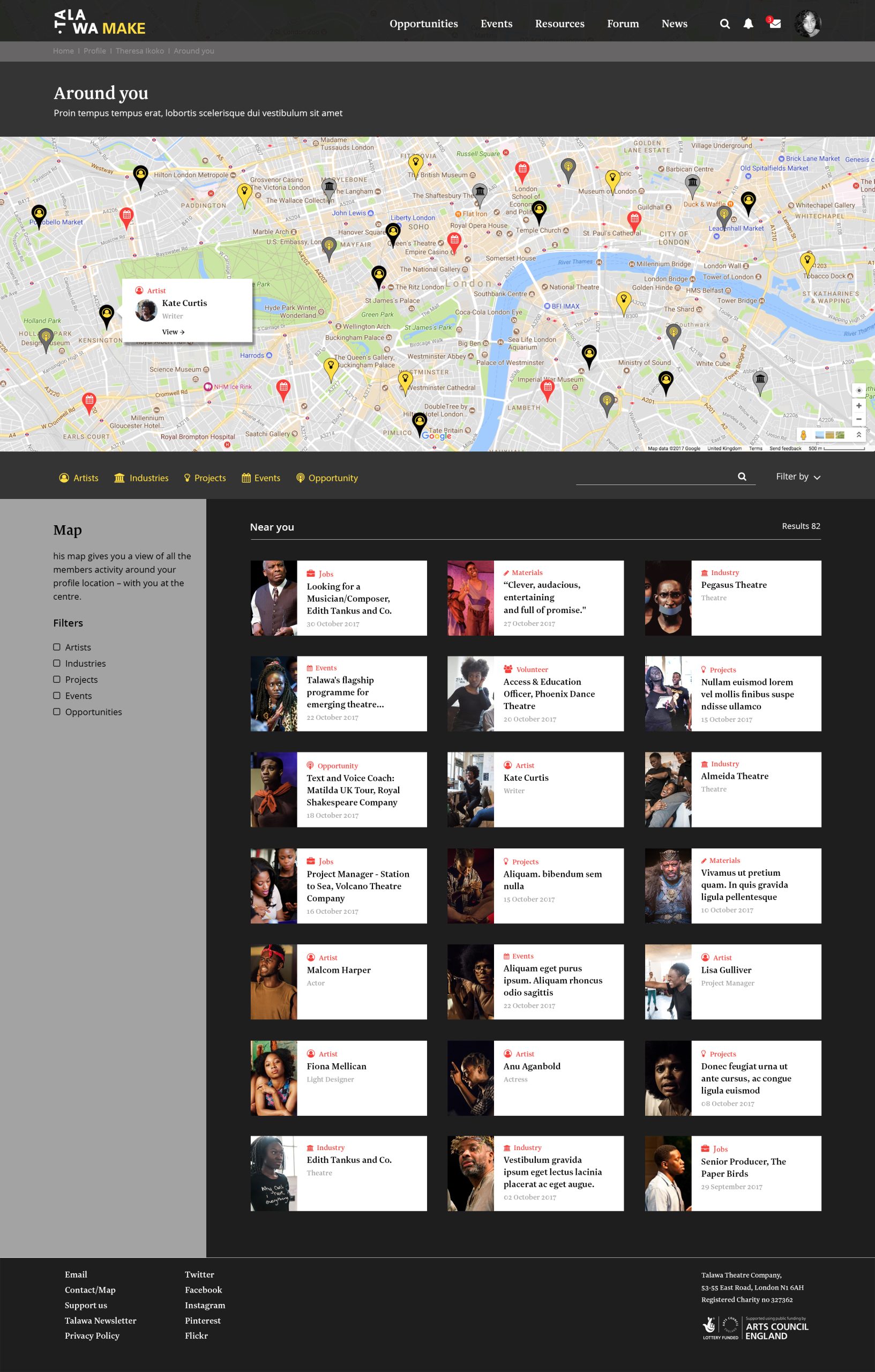
Task: Open the Resources menu in top navigation
Action: pos(559,24)
